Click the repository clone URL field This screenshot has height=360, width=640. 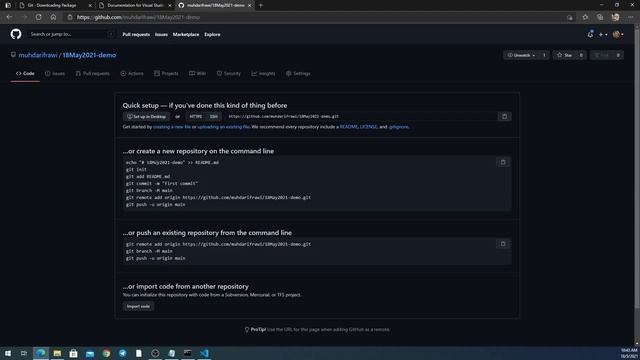click(360, 117)
